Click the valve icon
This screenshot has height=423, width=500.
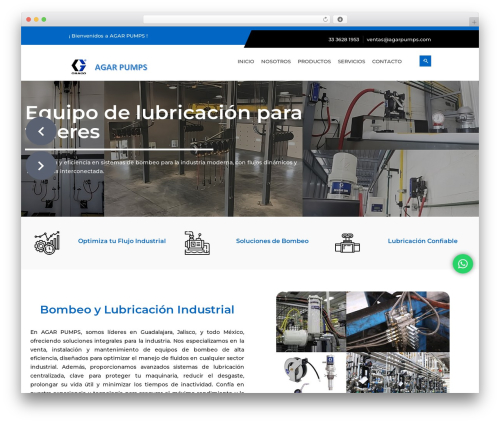[347, 243]
